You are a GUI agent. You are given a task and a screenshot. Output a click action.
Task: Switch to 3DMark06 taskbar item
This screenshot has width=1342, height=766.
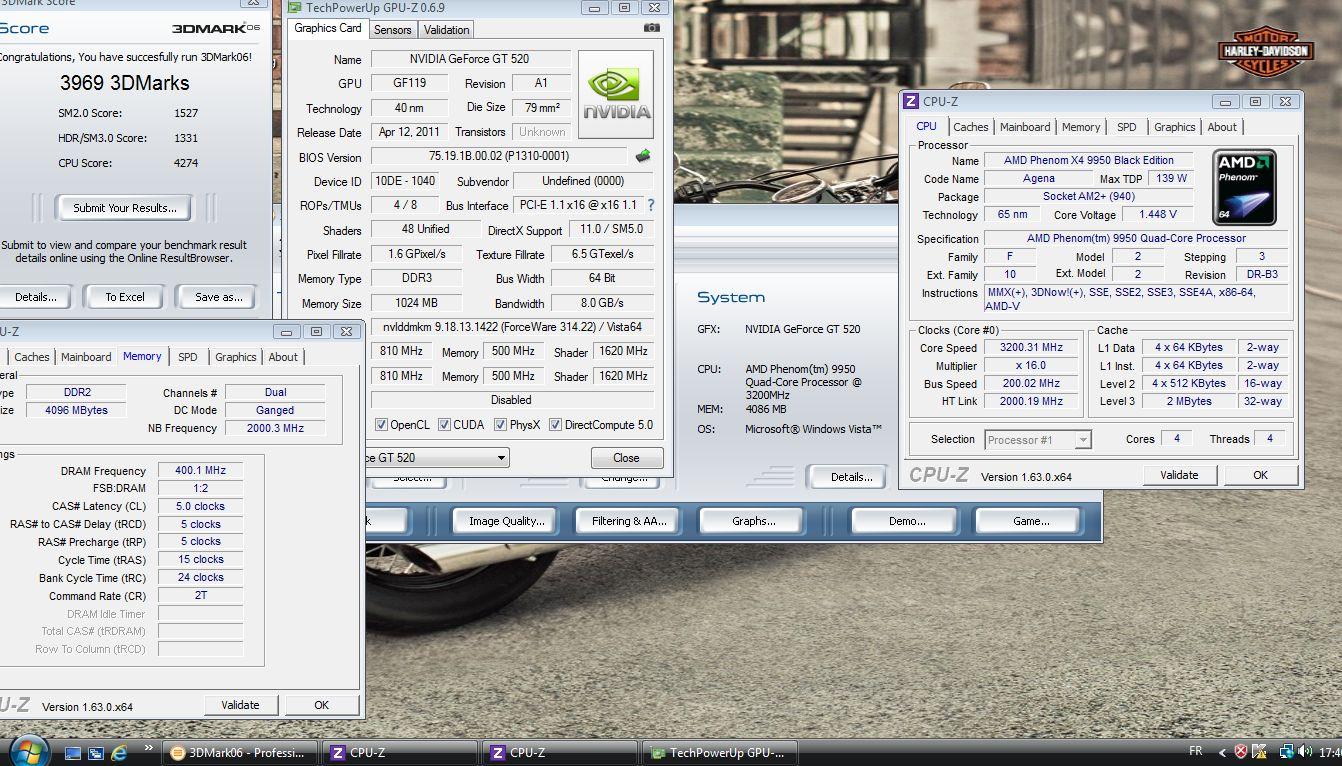[x=241, y=753]
